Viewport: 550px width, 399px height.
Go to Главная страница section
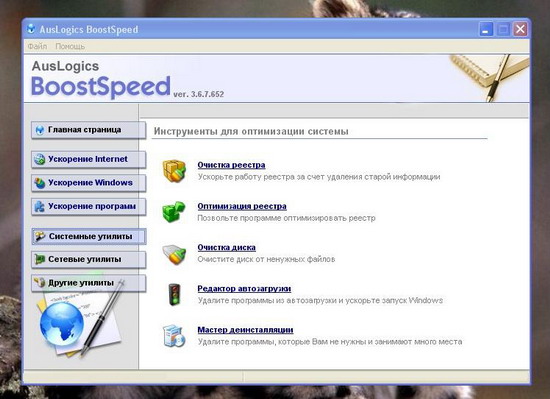click(x=88, y=130)
